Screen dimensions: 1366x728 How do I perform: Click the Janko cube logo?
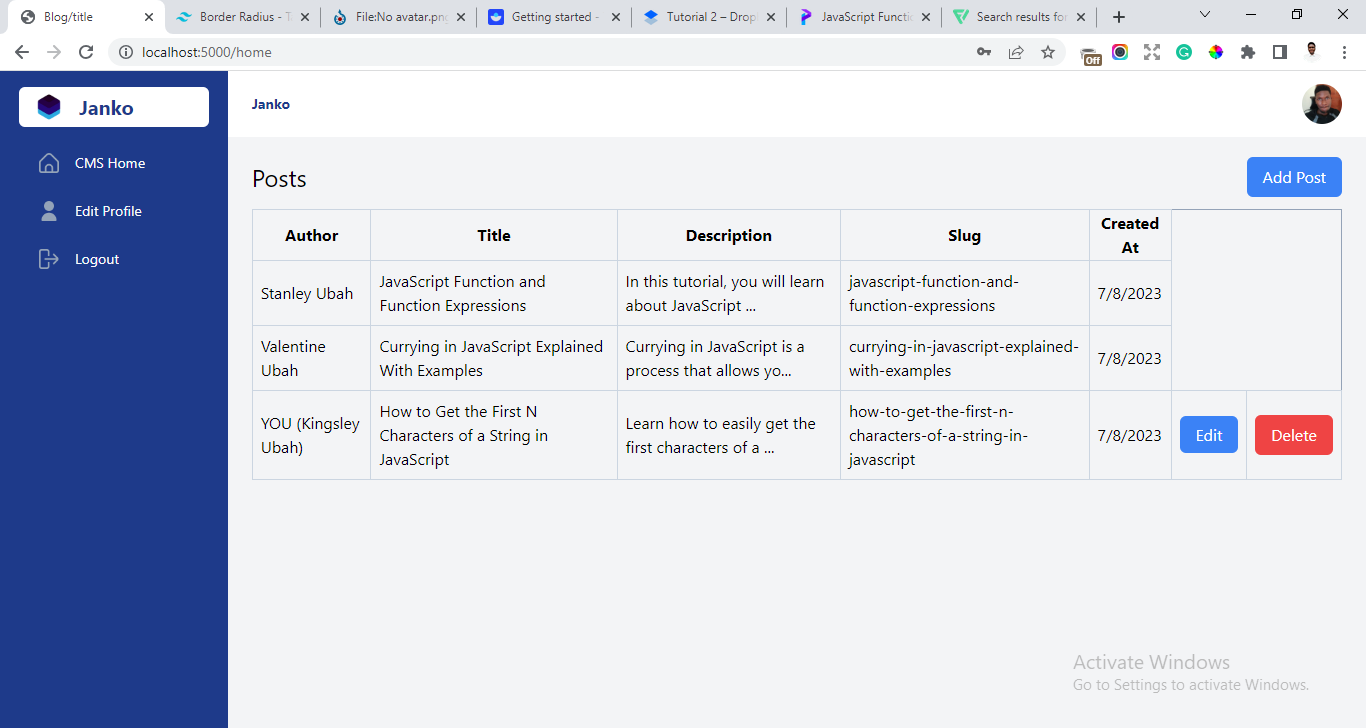(49, 106)
